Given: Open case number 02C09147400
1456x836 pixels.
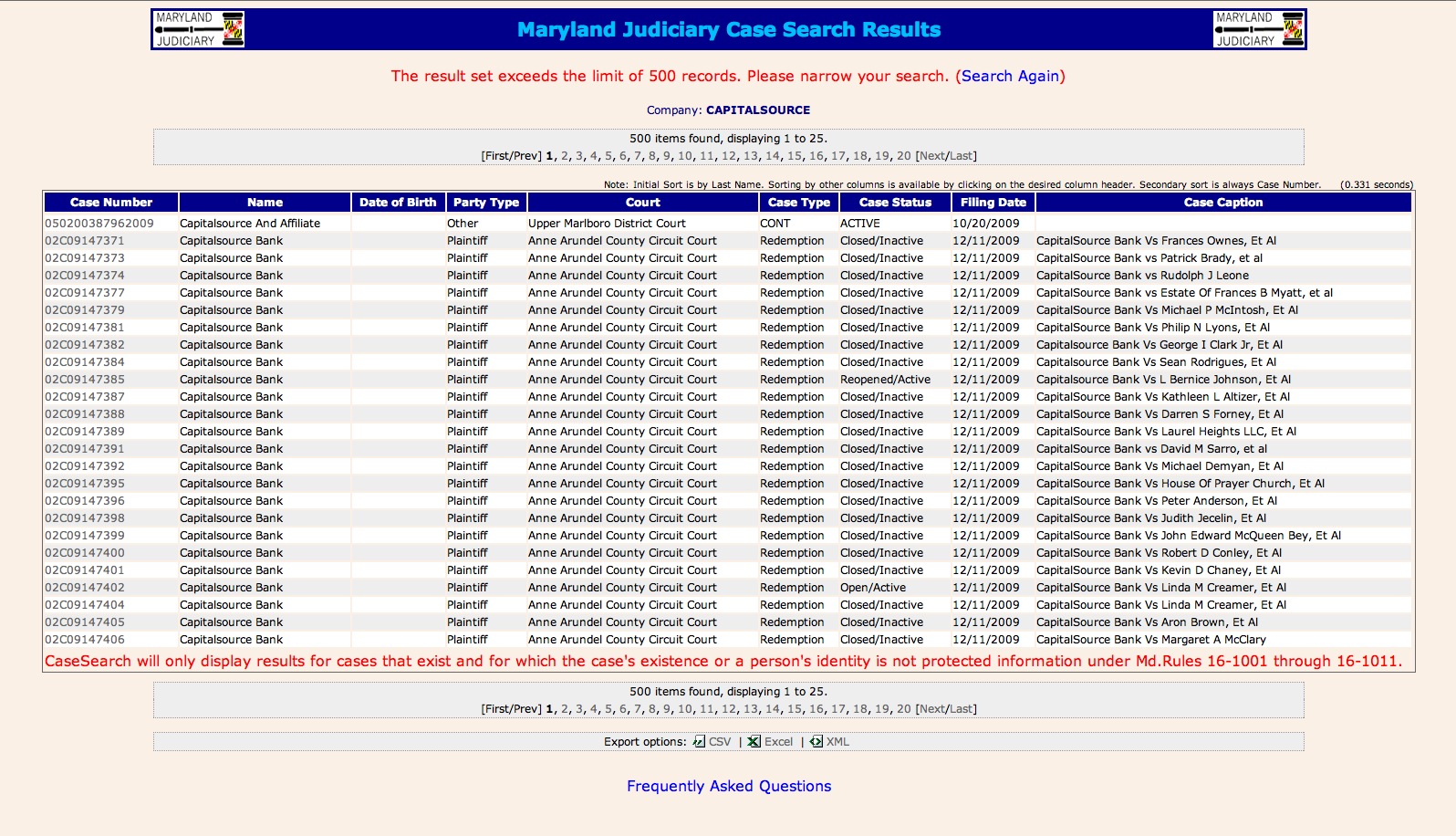Looking at the screenshot, I should pos(85,553).
